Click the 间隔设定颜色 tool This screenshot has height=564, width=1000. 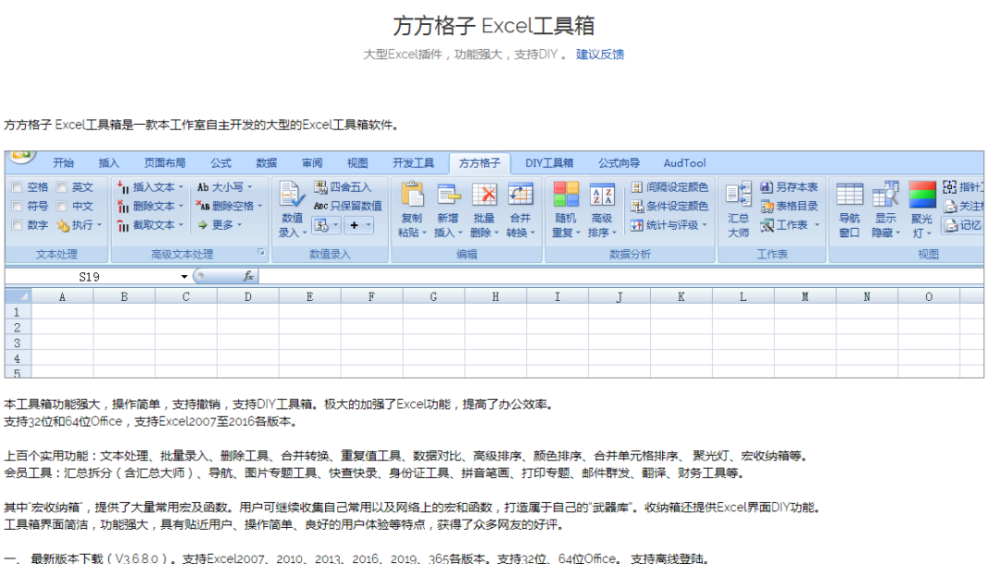click(670, 187)
